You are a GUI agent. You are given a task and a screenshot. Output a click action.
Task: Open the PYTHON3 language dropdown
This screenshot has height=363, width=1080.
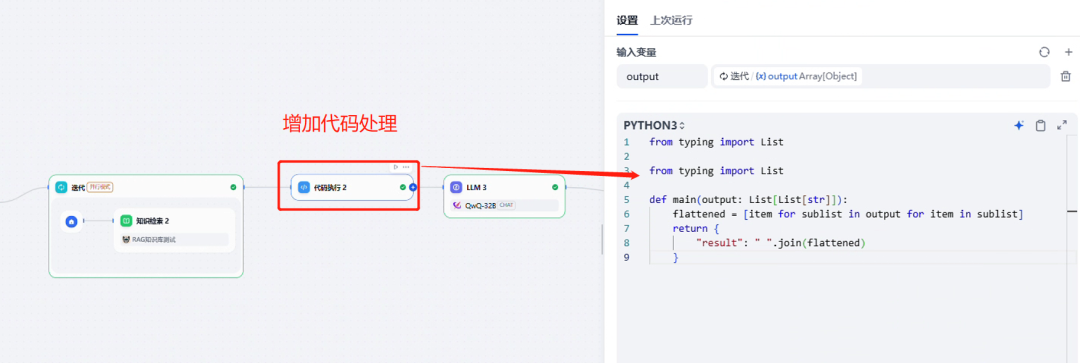point(654,125)
